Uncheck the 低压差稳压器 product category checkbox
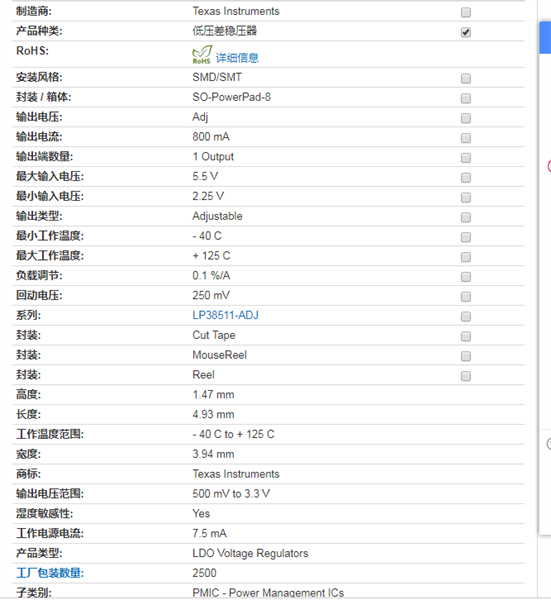The width and height of the screenshot is (551, 600). coord(466,32)
